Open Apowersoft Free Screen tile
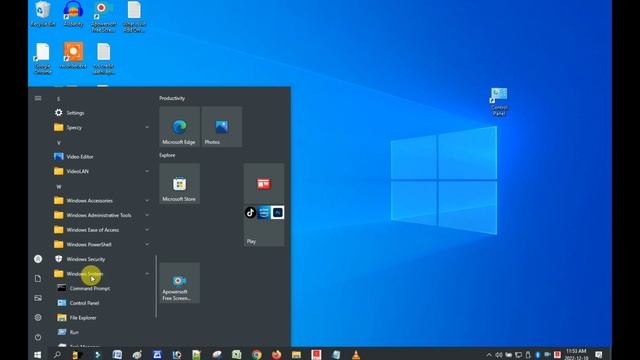Screen dimensions: 640x360 (180, 283)
